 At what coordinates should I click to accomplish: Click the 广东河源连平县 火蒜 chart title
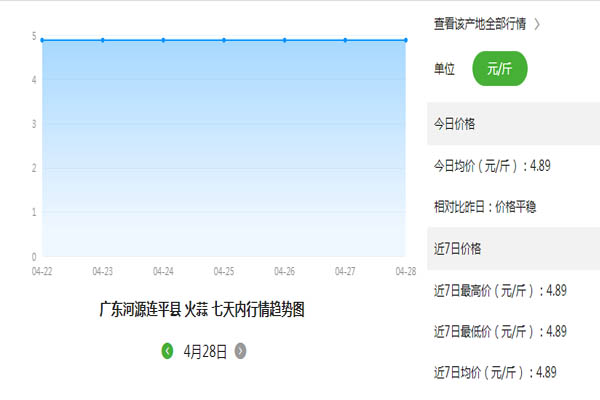201,310
